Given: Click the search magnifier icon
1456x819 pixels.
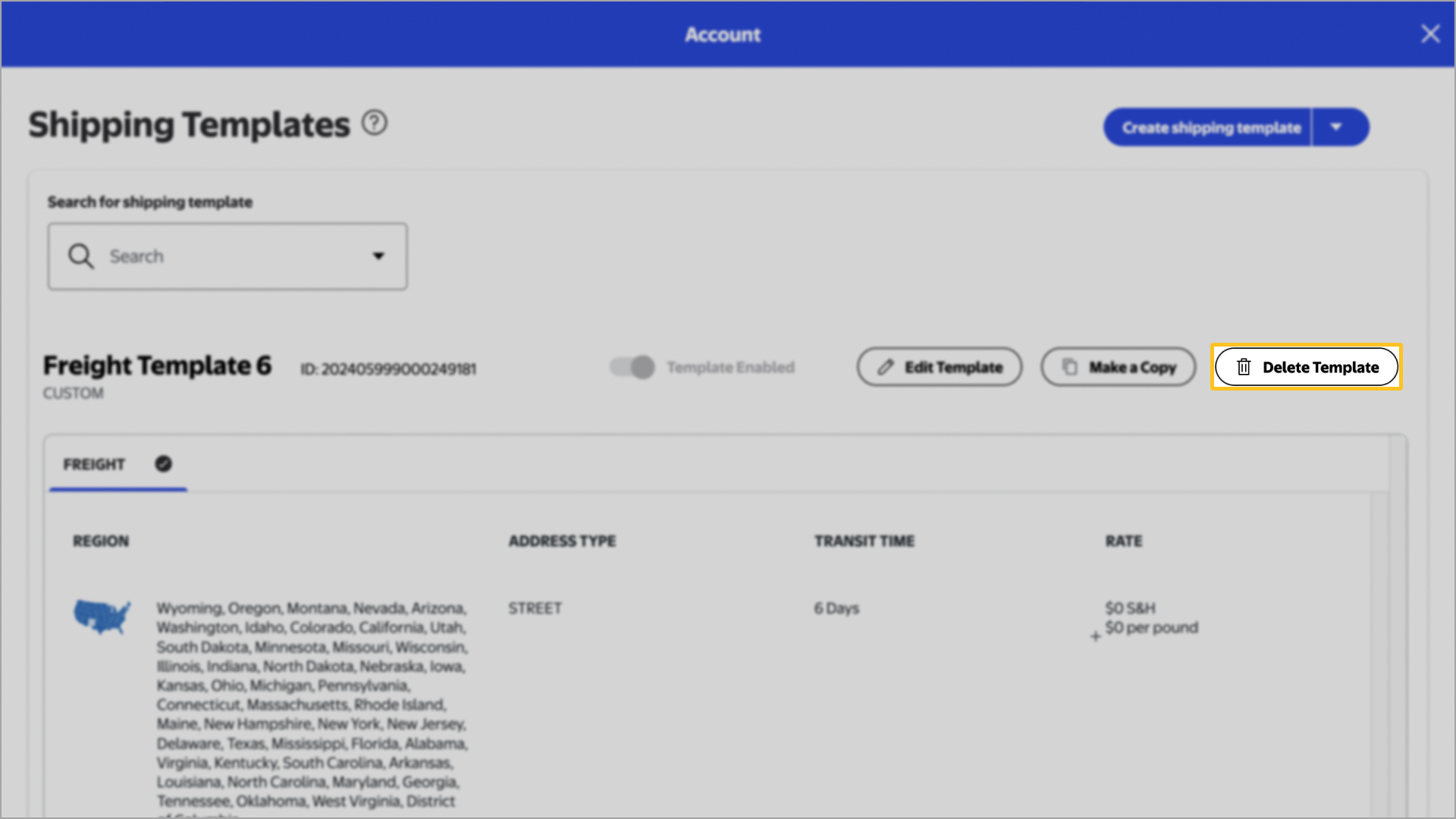Looking at the screenshot, I should click(x=80, y=256).
